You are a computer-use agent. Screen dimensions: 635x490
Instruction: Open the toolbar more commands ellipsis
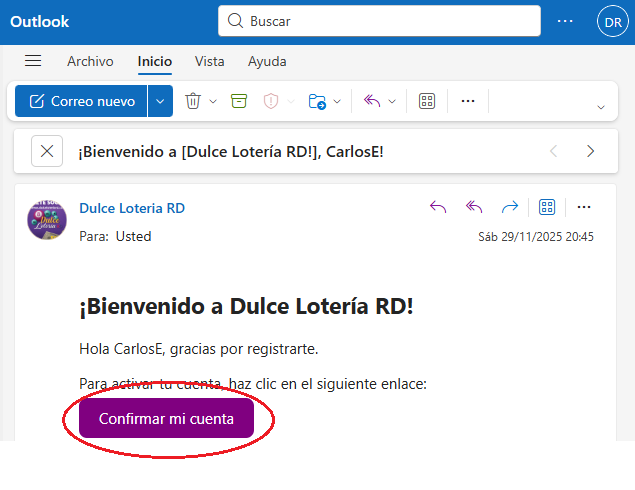(x=468, y=101)
